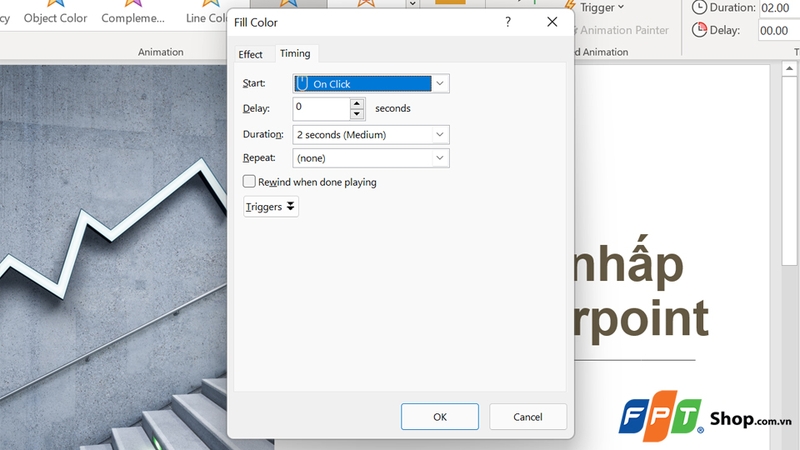Viewport: 800px width, 450px height.
Task: Open the Trigger menu in ribbon
Action: pyautogui.click(x=600, y=8)
